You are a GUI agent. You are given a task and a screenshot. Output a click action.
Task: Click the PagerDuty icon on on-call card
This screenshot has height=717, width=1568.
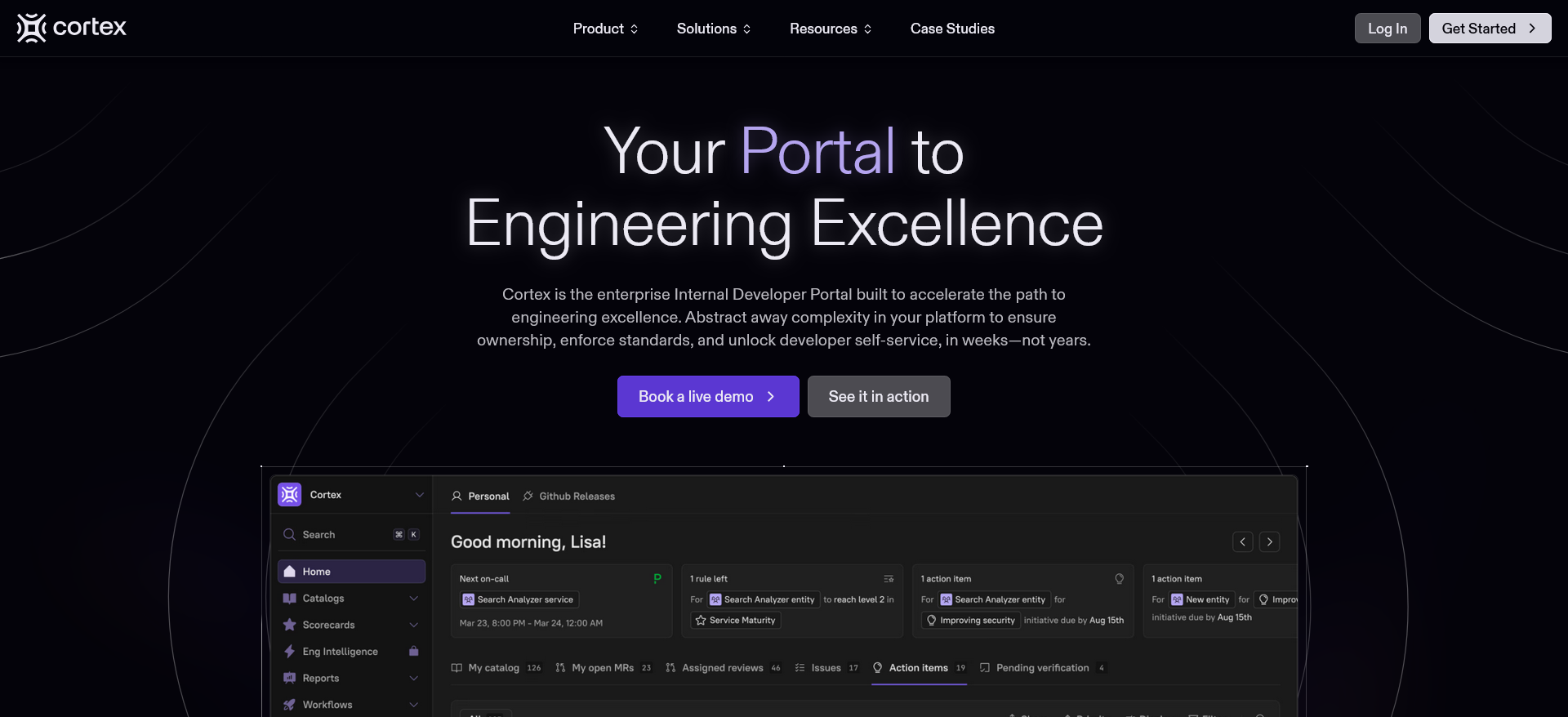pyautogui.click(x=657, y=578)
